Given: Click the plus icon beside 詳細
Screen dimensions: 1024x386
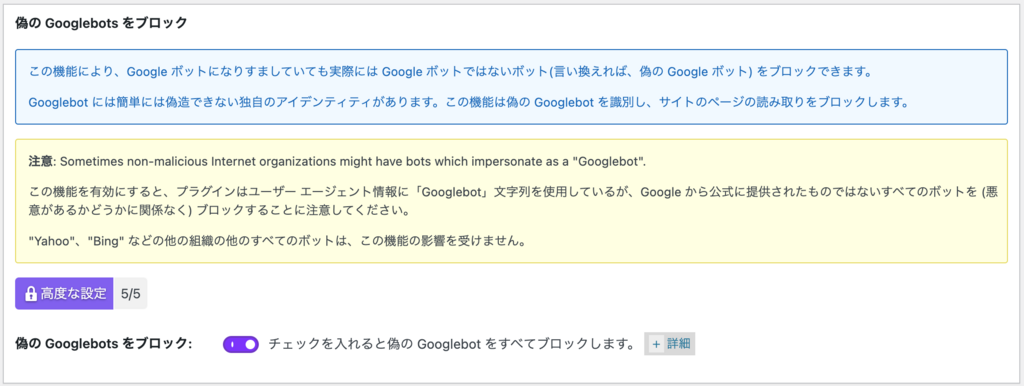Looking at the screenshot, I should (x=656, y=344).
